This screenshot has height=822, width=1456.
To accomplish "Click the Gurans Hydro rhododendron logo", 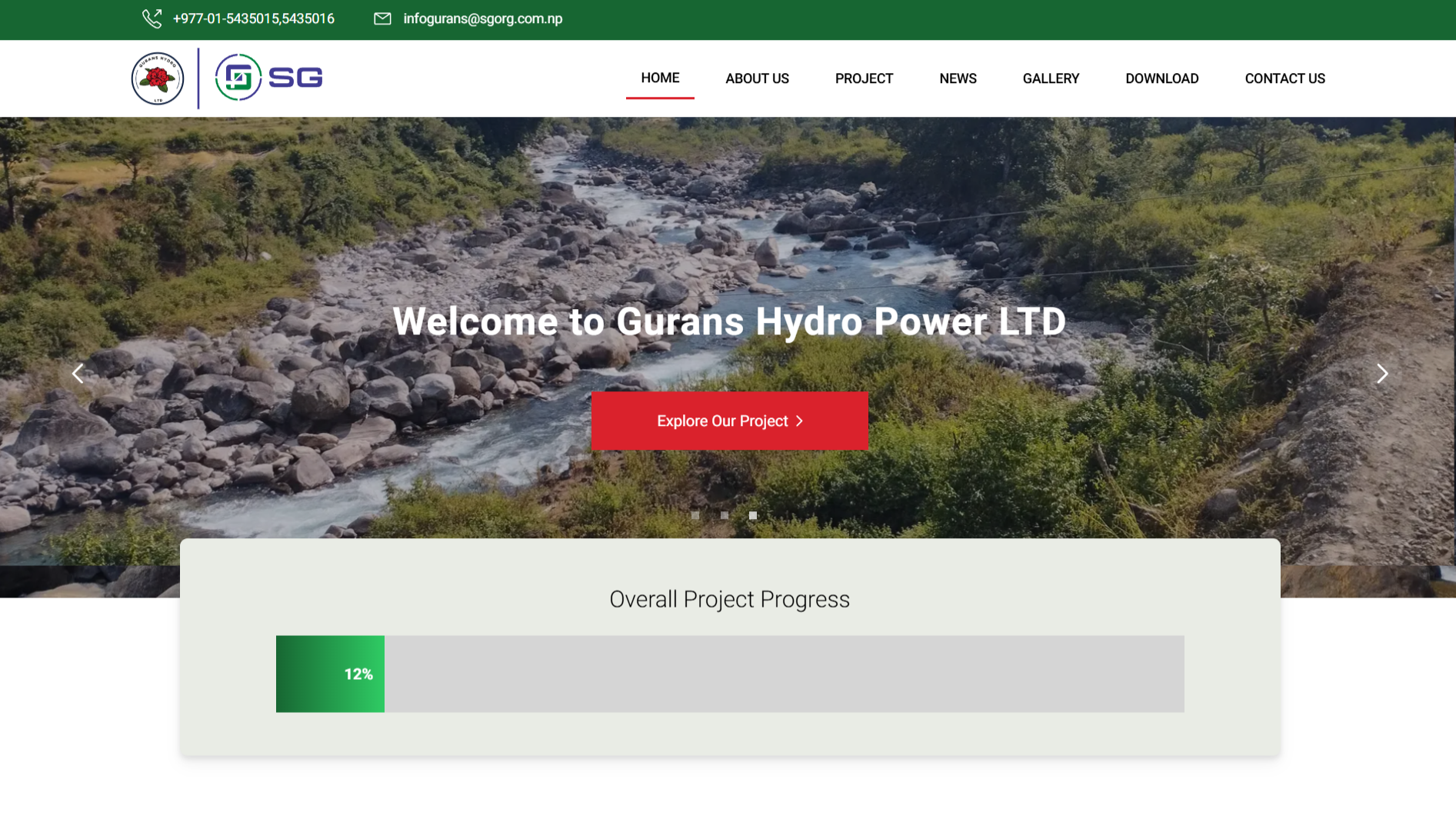I will pyautogui.click(x=158, y=78).
